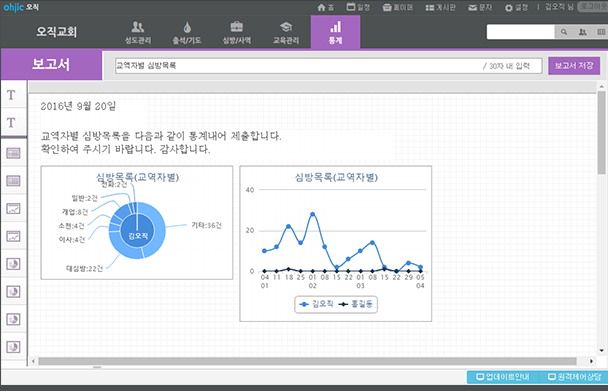Click the highest peak point on blue line

tap(313, 214)
